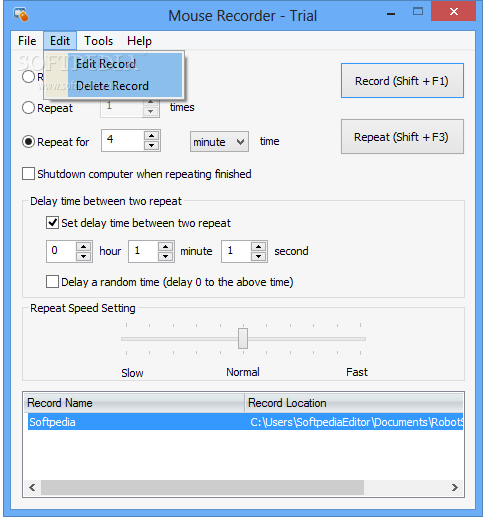Click the Repeat (Shift + F3) button
The image size is (483, 517).
pos(402,137)
